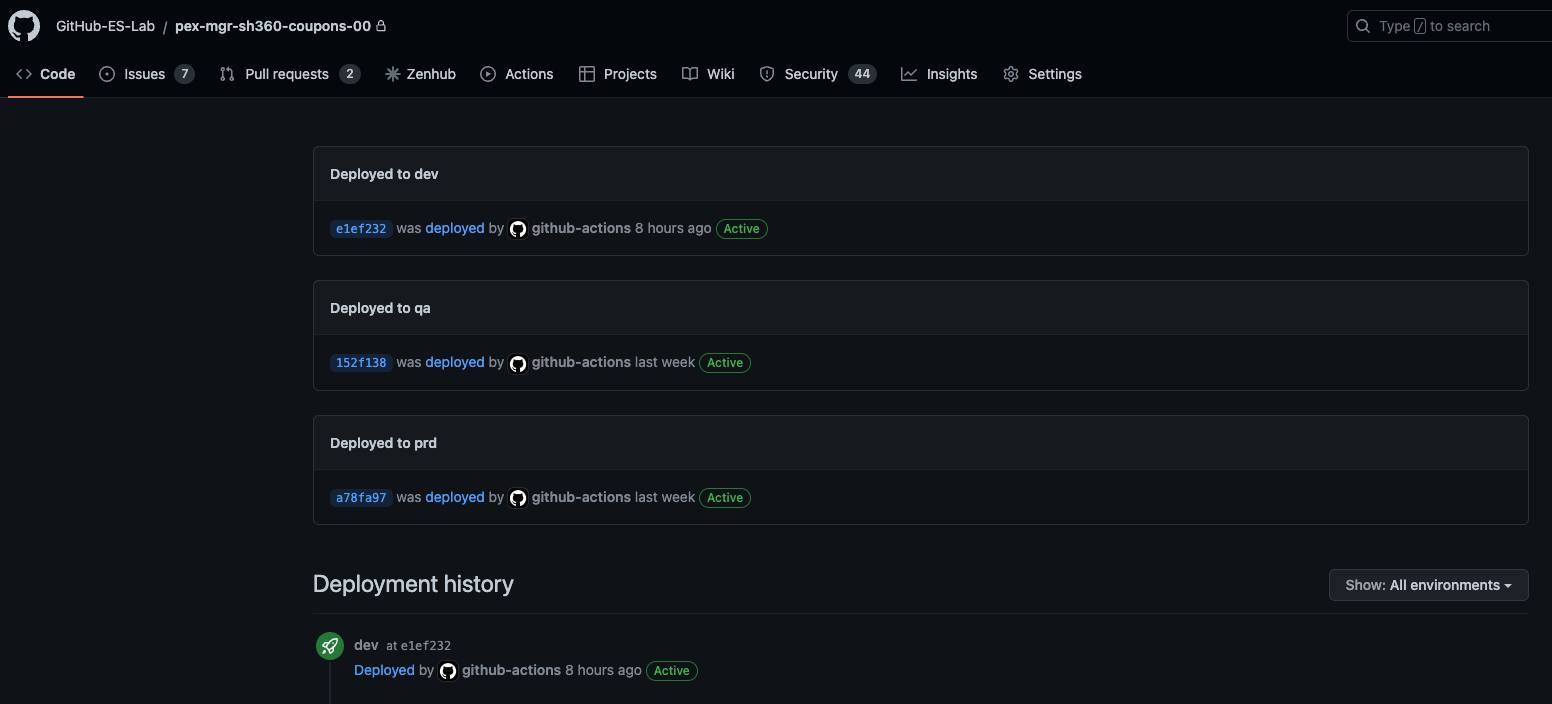The height and width of the screenshot is (704, 1552).
Task: Open the Show: All environments dropdown
Action: (1428, 585)
